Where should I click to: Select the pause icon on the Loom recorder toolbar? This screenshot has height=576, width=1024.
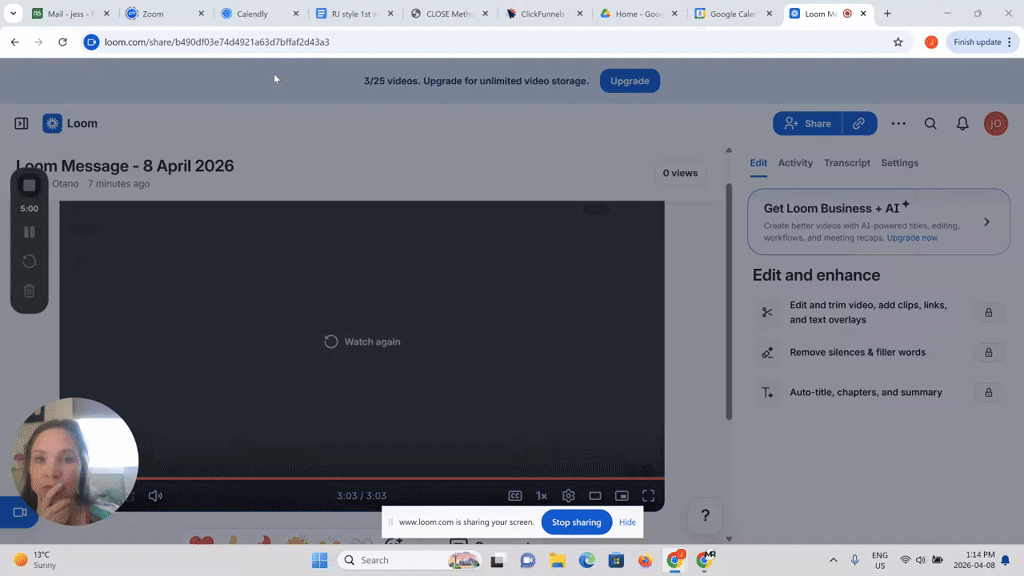(29, 232)
